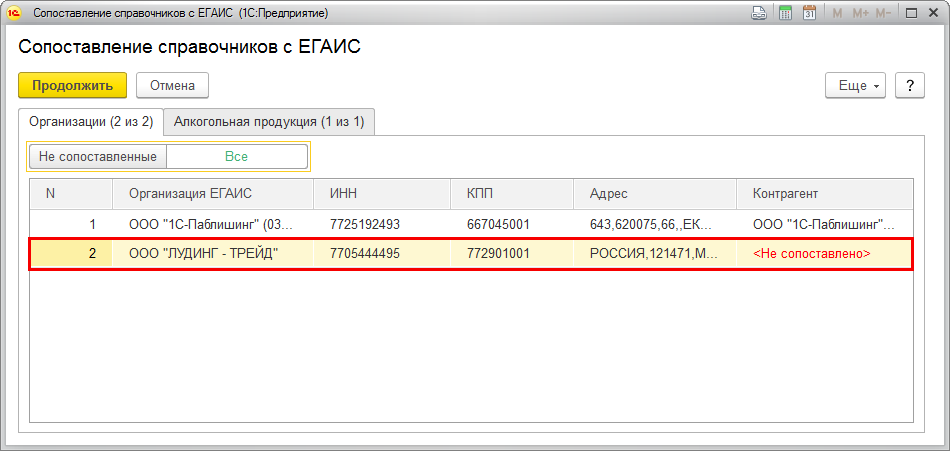Sort by Организация ЕГАИС column header
Viewport: 950px width, 451px height.
click(x=213, y=194)
